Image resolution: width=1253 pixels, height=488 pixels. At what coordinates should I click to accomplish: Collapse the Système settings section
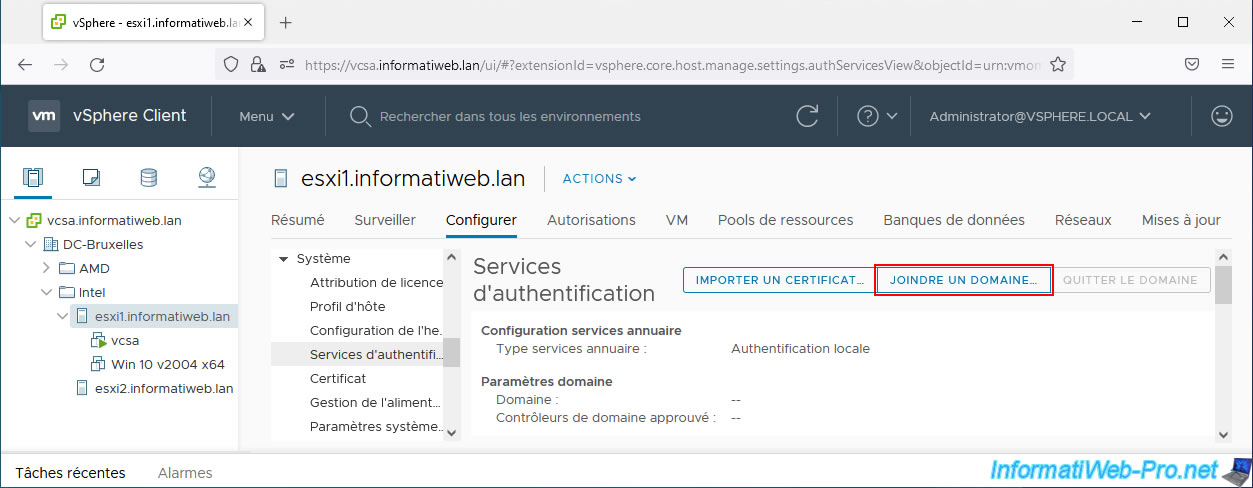[x=283, y=259]
